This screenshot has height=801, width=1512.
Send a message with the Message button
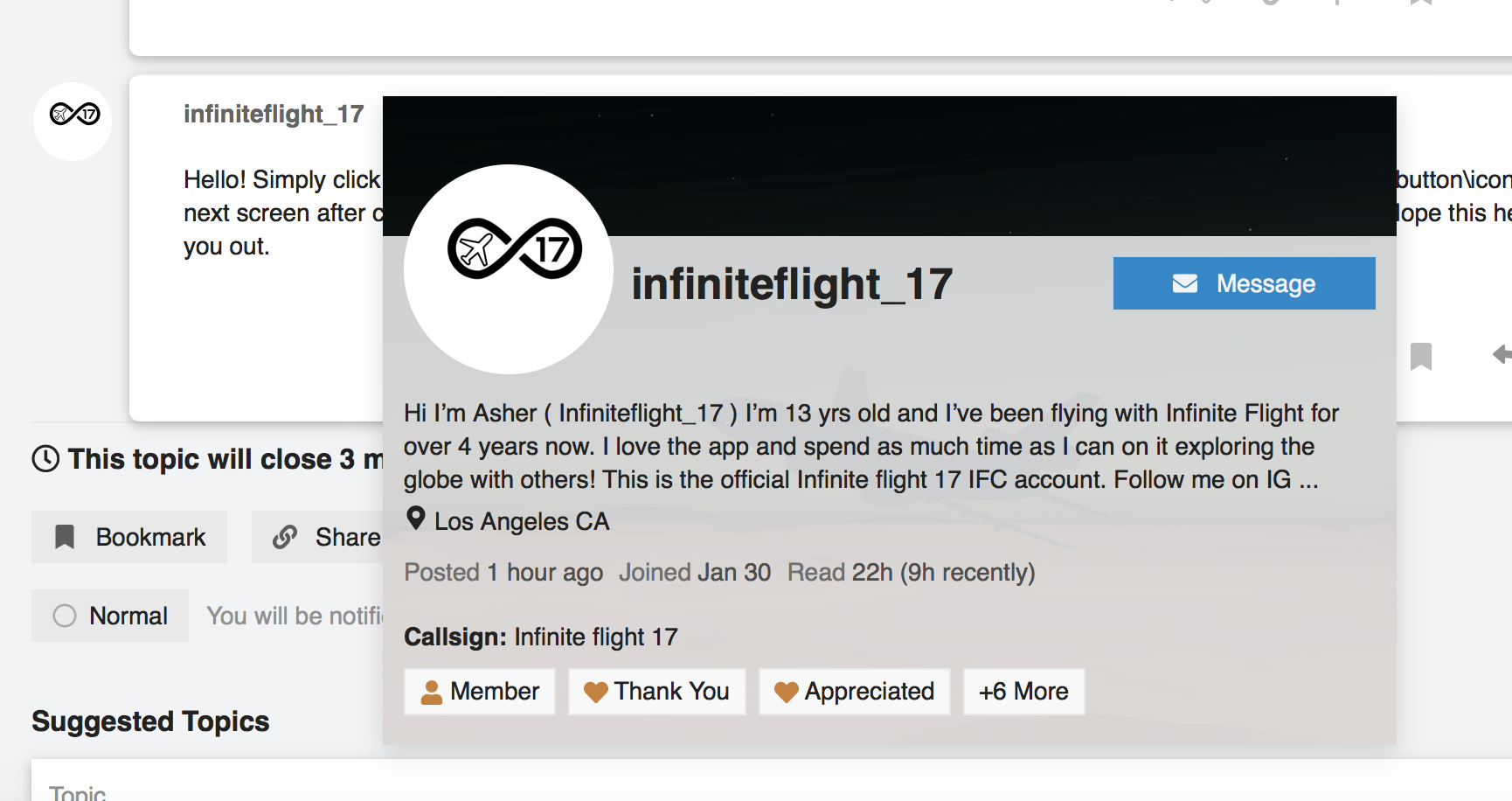(1244, 283)
